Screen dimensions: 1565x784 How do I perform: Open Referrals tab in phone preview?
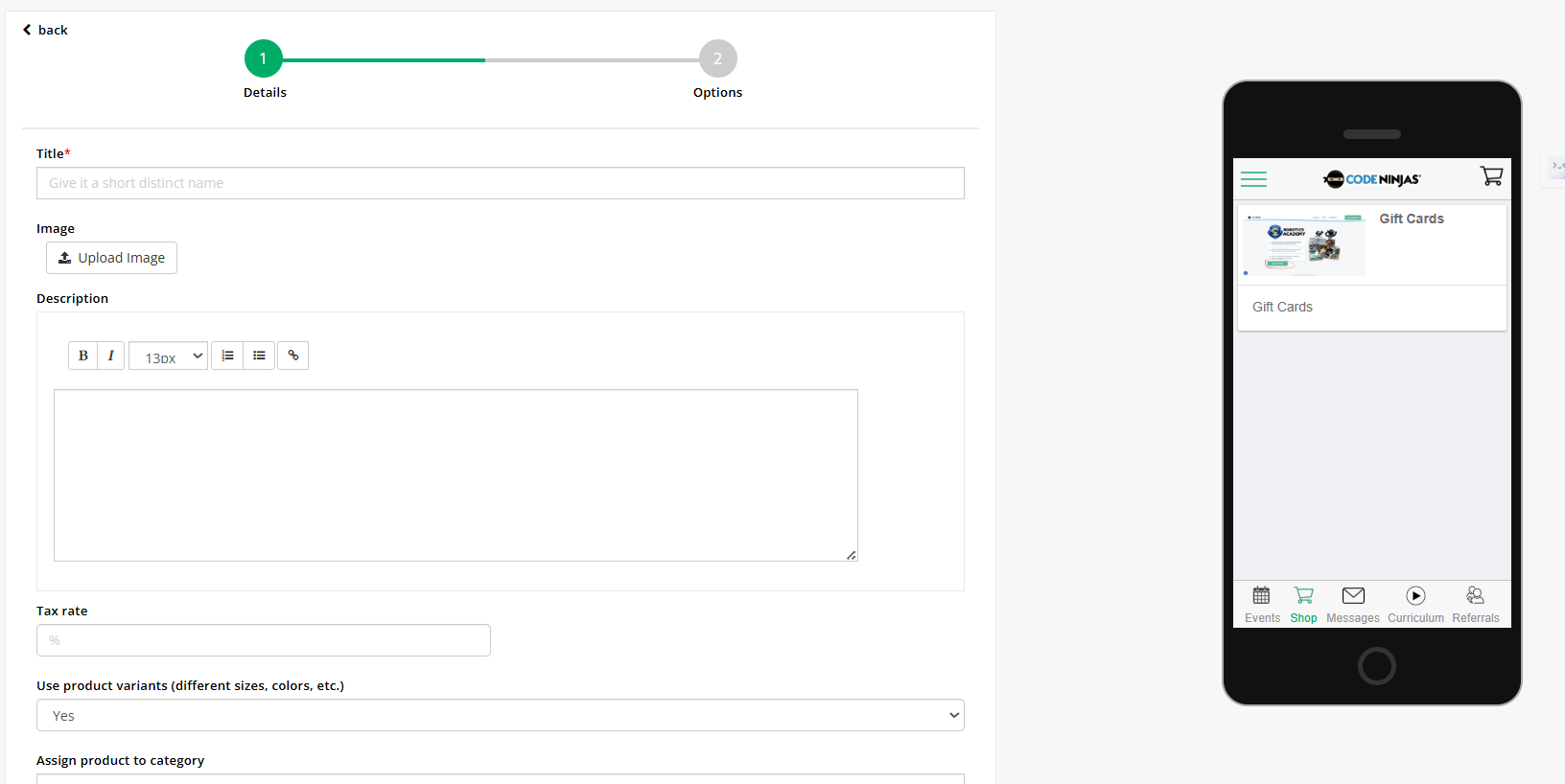(x=1475, y=605)
